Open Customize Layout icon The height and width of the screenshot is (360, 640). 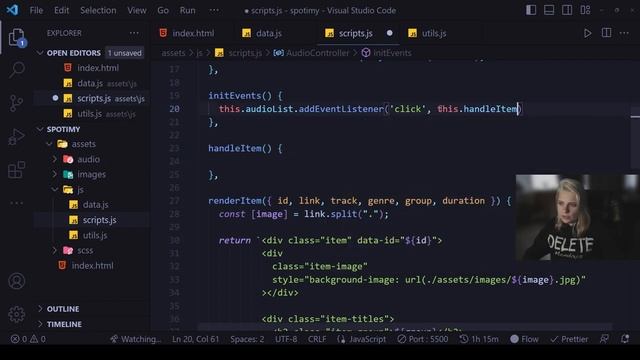point(585,10)
